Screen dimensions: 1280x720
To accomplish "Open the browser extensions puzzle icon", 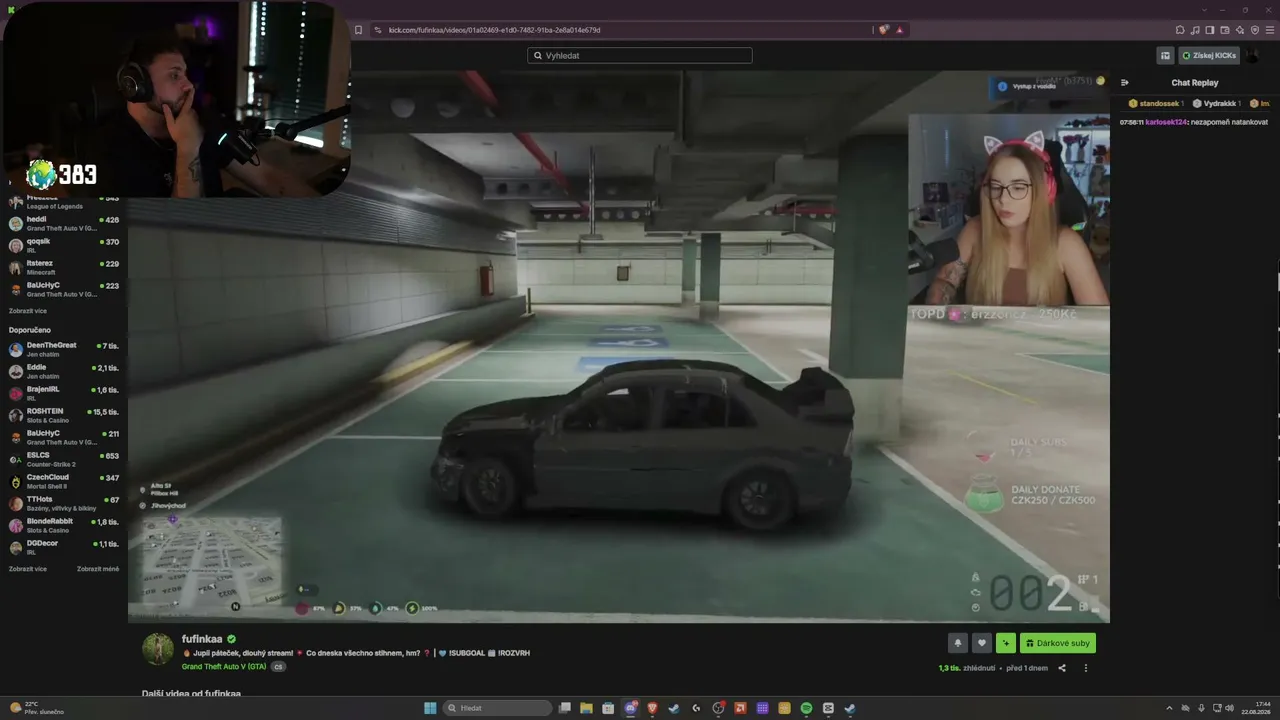I will point(1180,30).
